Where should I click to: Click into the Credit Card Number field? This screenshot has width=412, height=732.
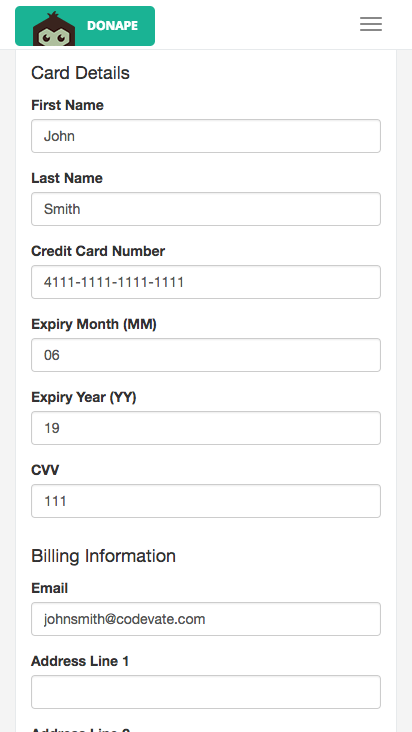tap(206, 282)
